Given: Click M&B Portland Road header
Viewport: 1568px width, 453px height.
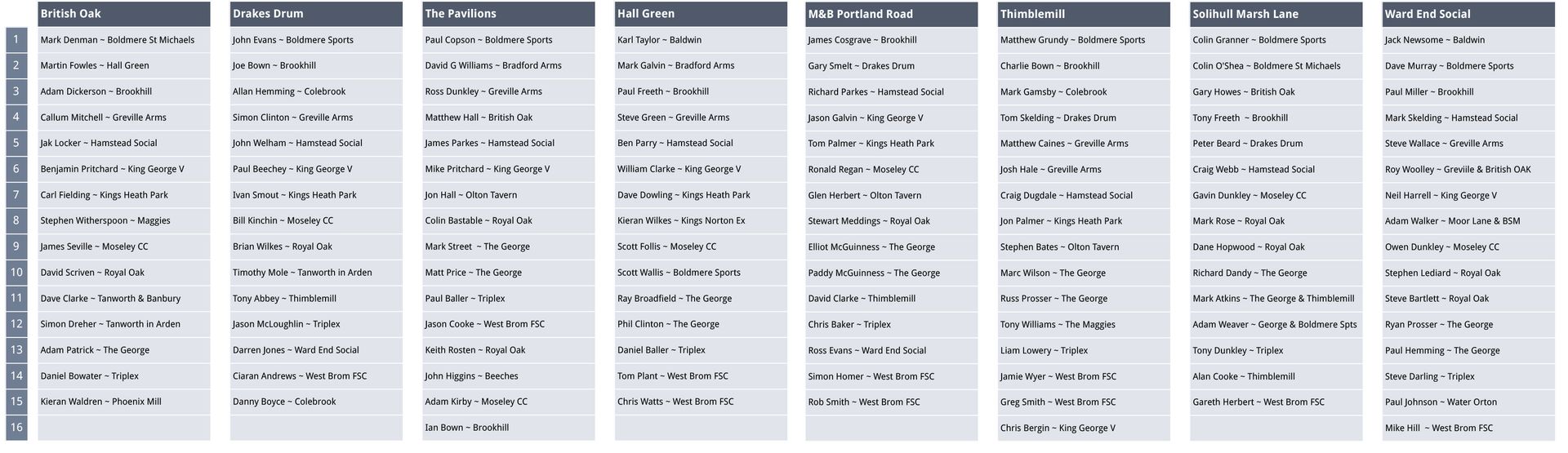Looking at the screenshot, I should 892,14.
